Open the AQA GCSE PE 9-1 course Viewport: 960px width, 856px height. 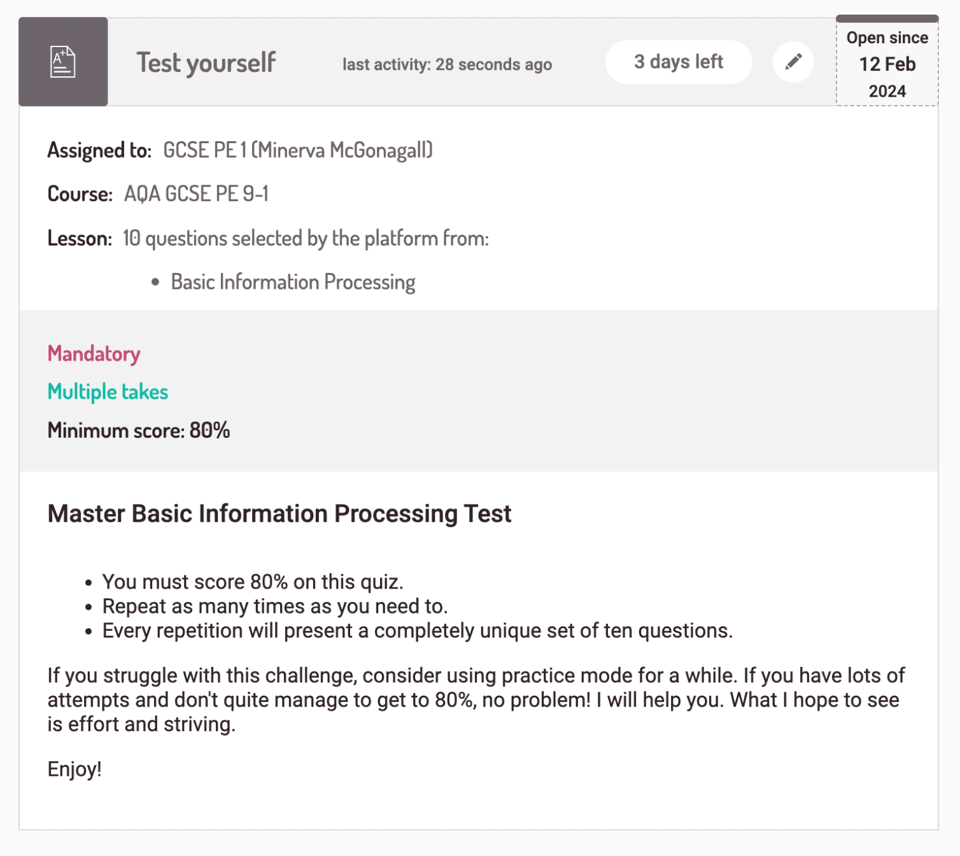click(196, 193)
